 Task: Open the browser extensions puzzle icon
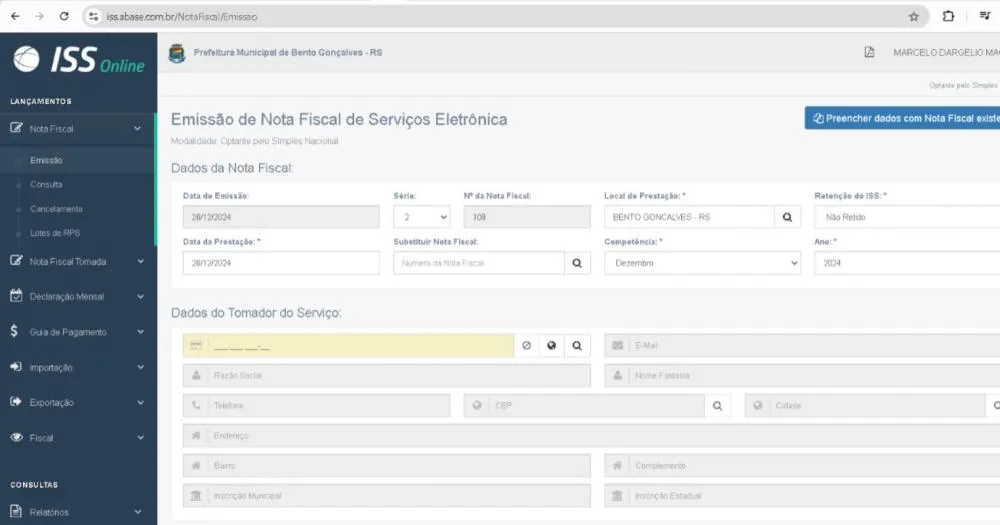pyautogui.click(x=948, y=17)
